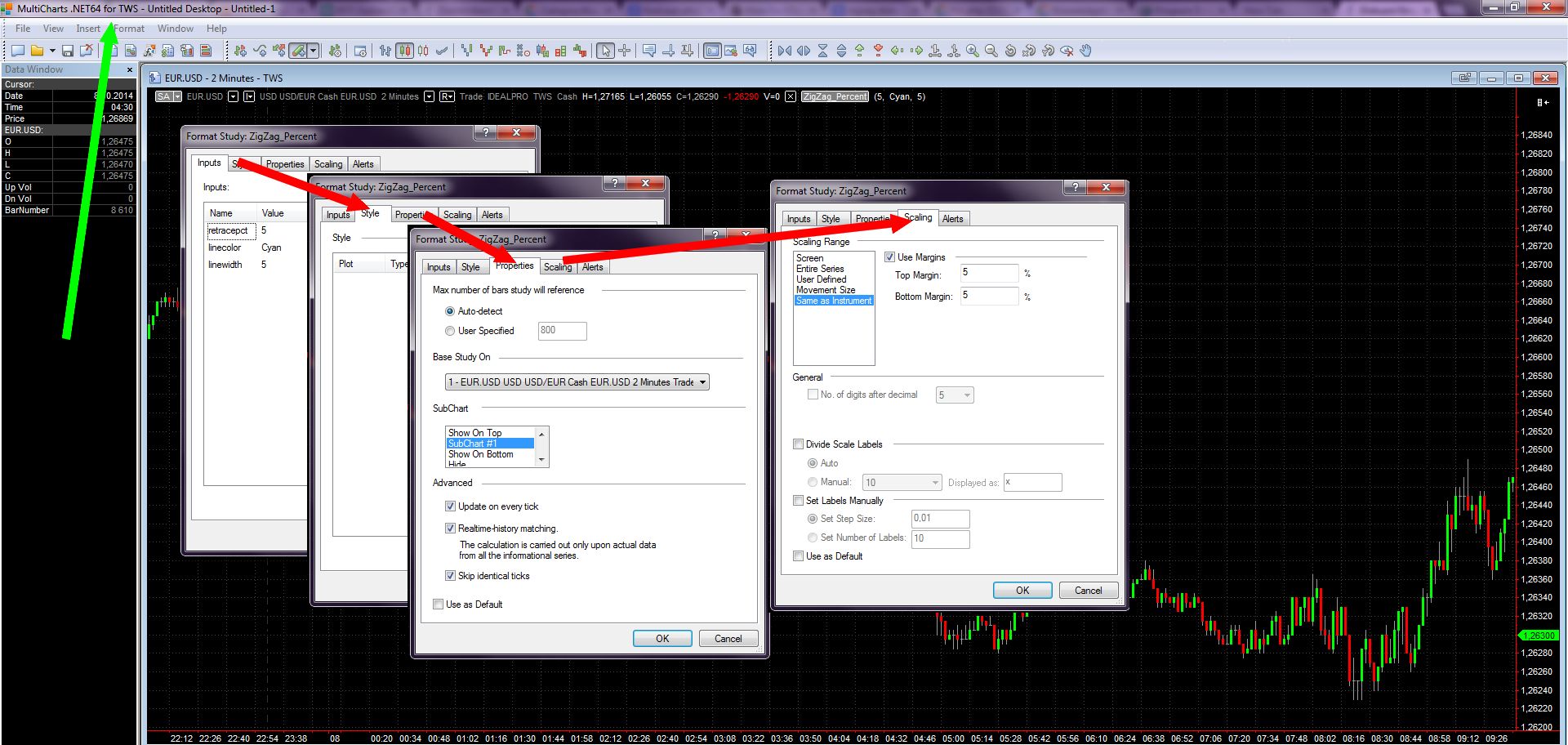Click OK in the Scaling dialog
The width and height of the screenshot is (1568, 745).
pyautogui.click(x=1022, y=591)
